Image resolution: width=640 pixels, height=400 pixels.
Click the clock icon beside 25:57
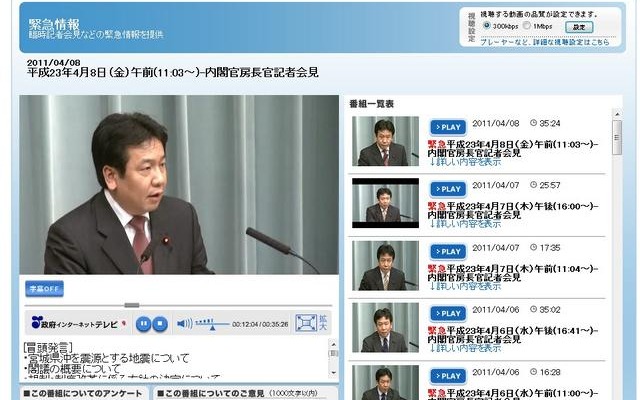click(533, 184)
